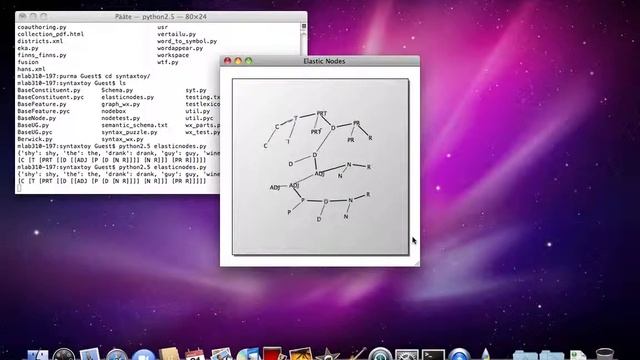The image size is (640, 360).
Task: Select the PR node linked to R
Action: coord(356,123)
